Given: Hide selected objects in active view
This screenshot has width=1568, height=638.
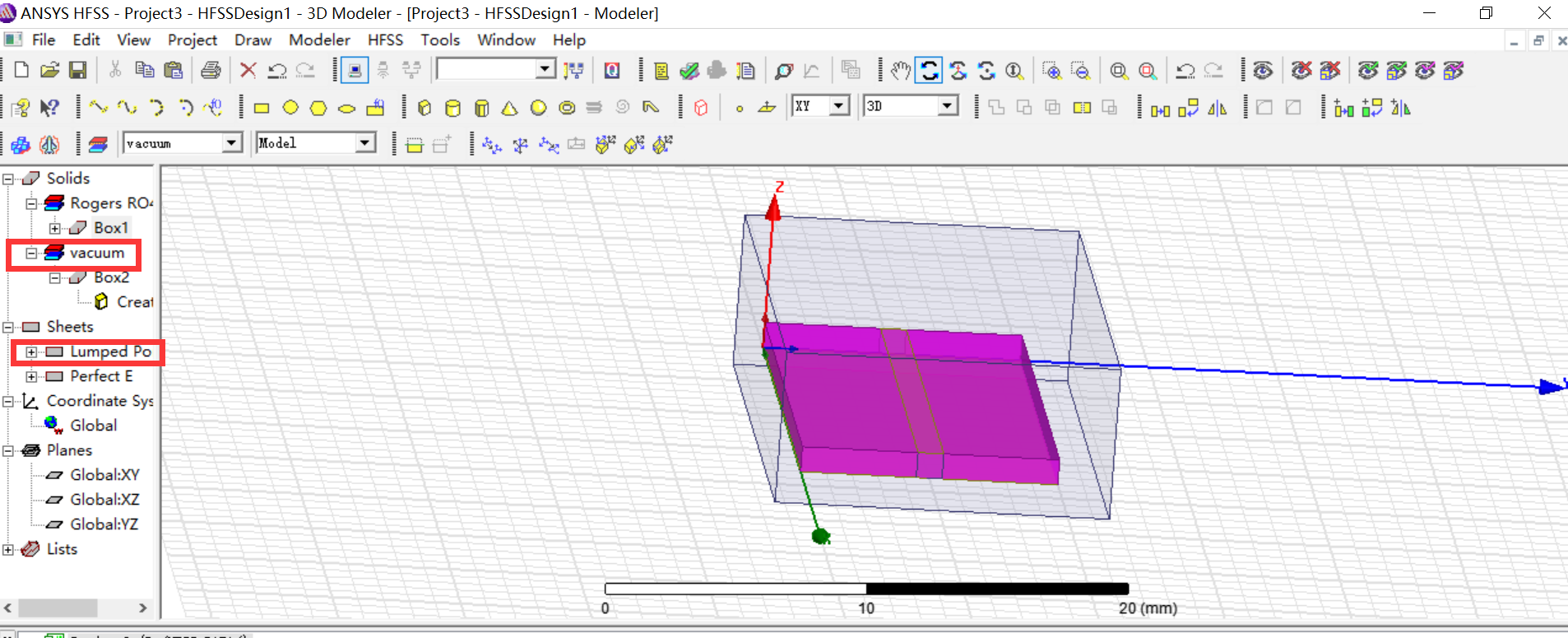Looking at the screenshot, I should 1301,71.
